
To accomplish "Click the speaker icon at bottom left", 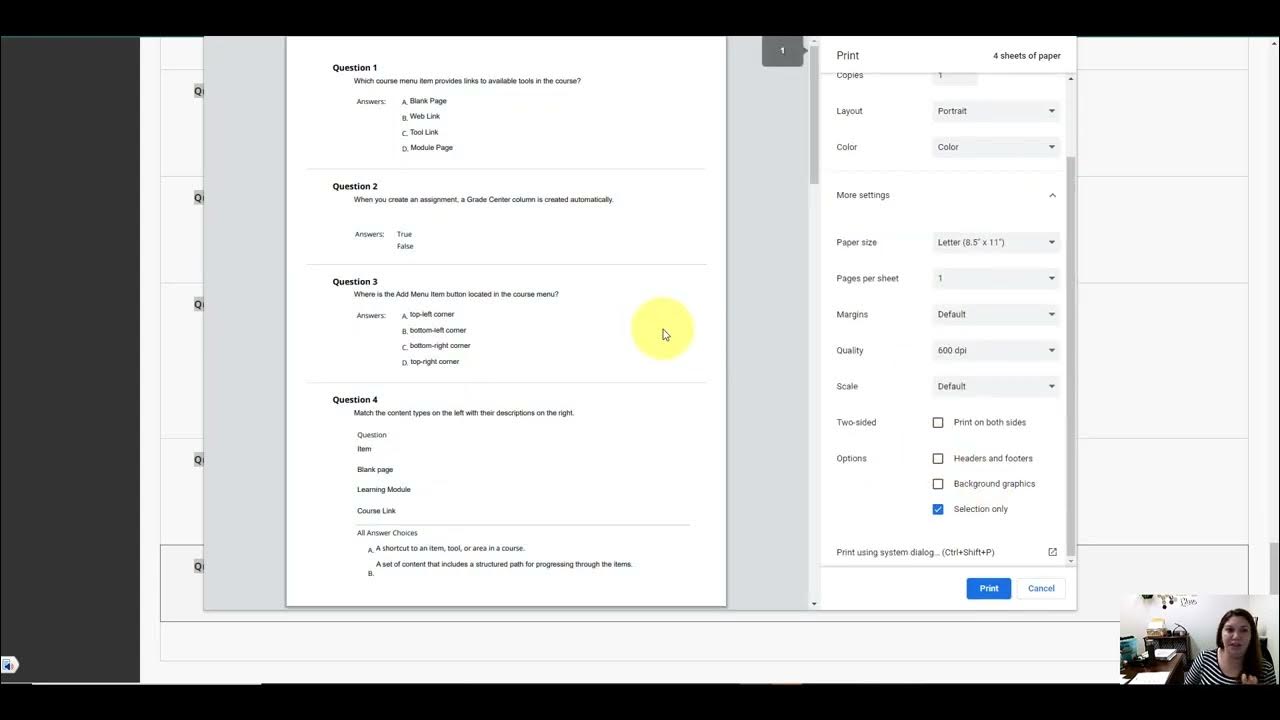I will [8, 665].
